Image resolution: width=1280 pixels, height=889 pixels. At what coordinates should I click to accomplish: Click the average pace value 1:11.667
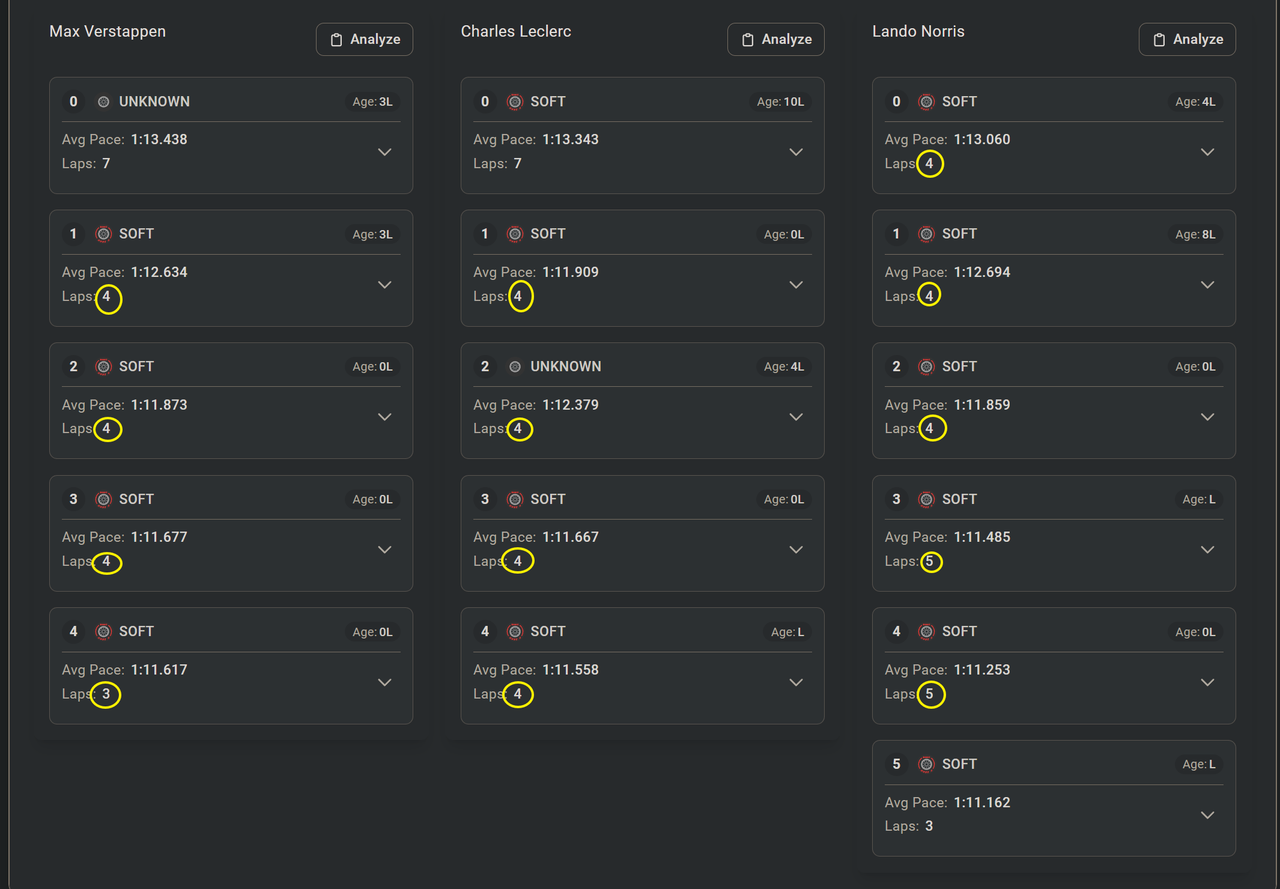click(571, 537)
